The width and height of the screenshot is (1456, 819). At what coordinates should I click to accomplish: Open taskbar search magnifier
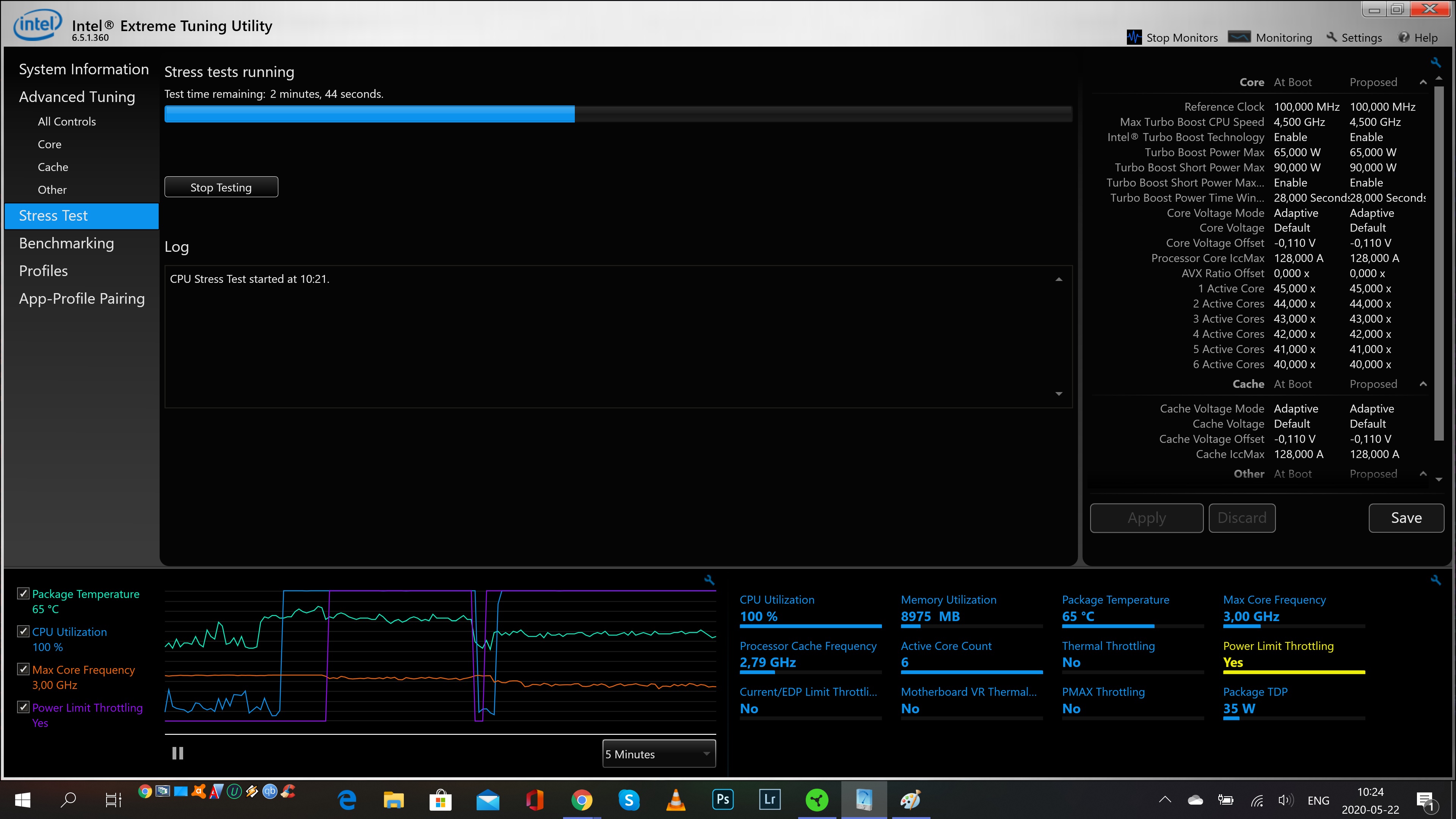[x=68, y=799]
